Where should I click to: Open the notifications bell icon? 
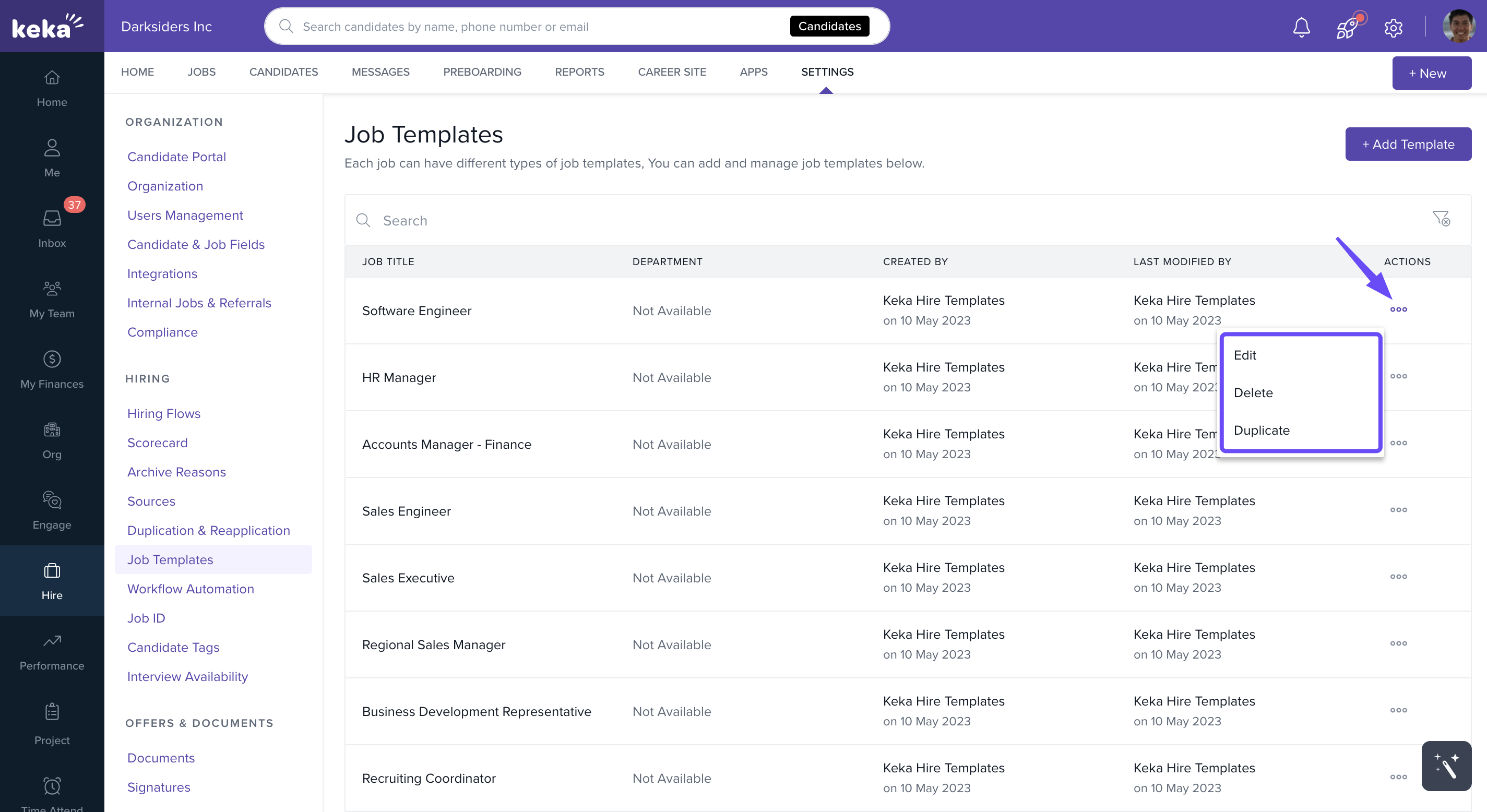click(1301, 27)
